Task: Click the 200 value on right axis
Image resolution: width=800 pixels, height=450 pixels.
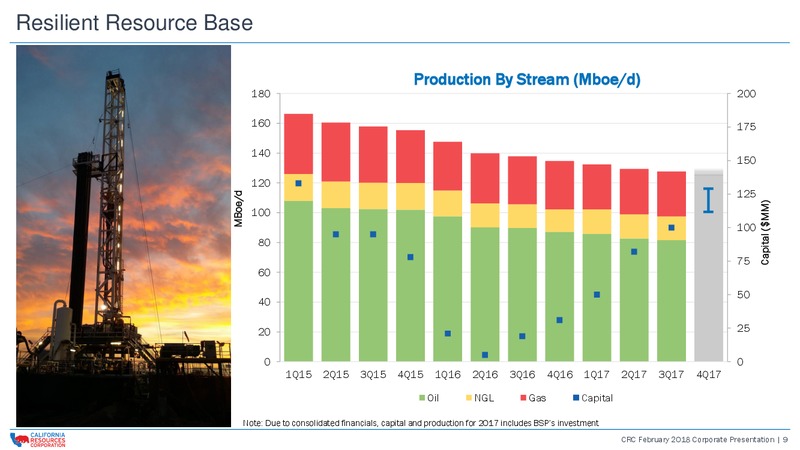Action: pos(746,94)
